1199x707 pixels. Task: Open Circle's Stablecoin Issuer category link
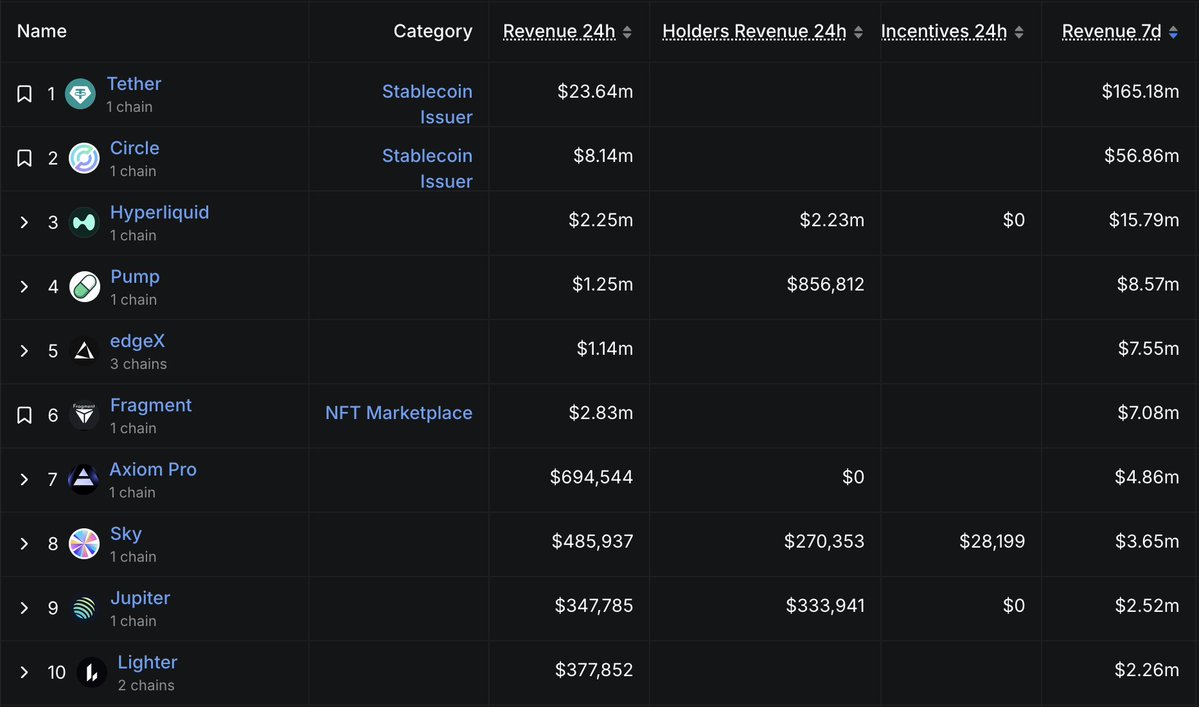[x=427, y=168]
